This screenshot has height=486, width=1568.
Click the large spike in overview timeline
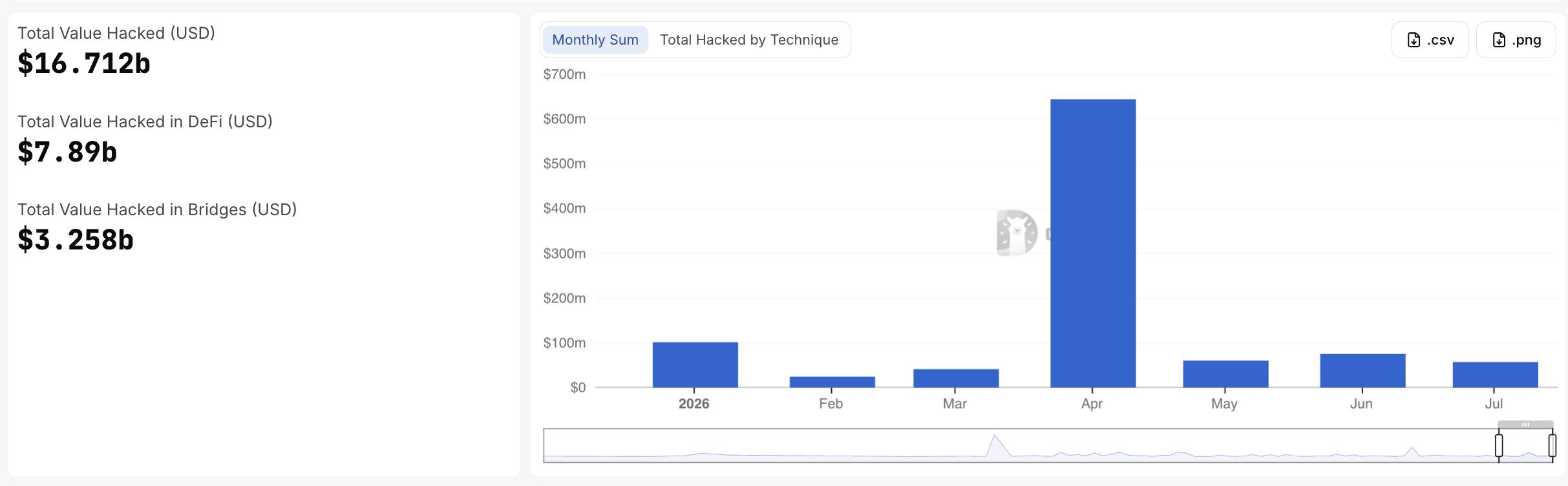coord(996,446)
